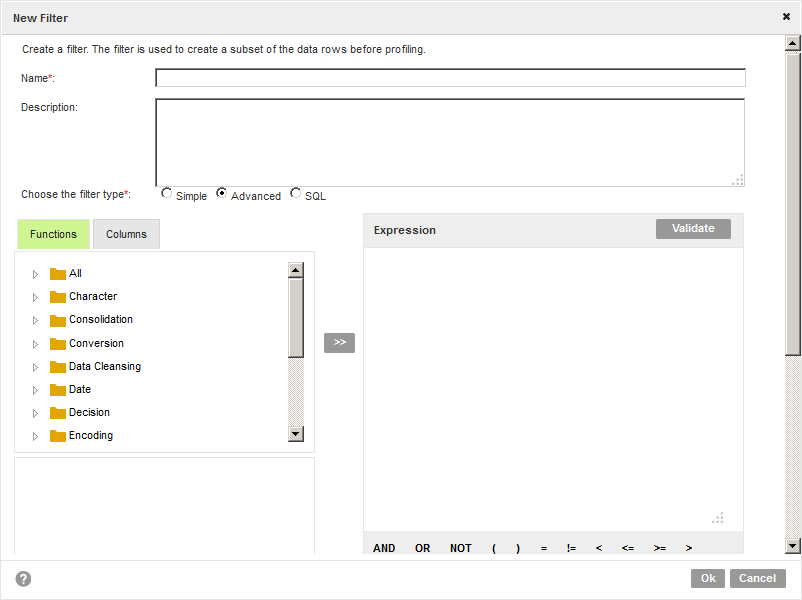Click the Name input field
The width and height of the screenshot is (802, 600).
tap(450, 78)
